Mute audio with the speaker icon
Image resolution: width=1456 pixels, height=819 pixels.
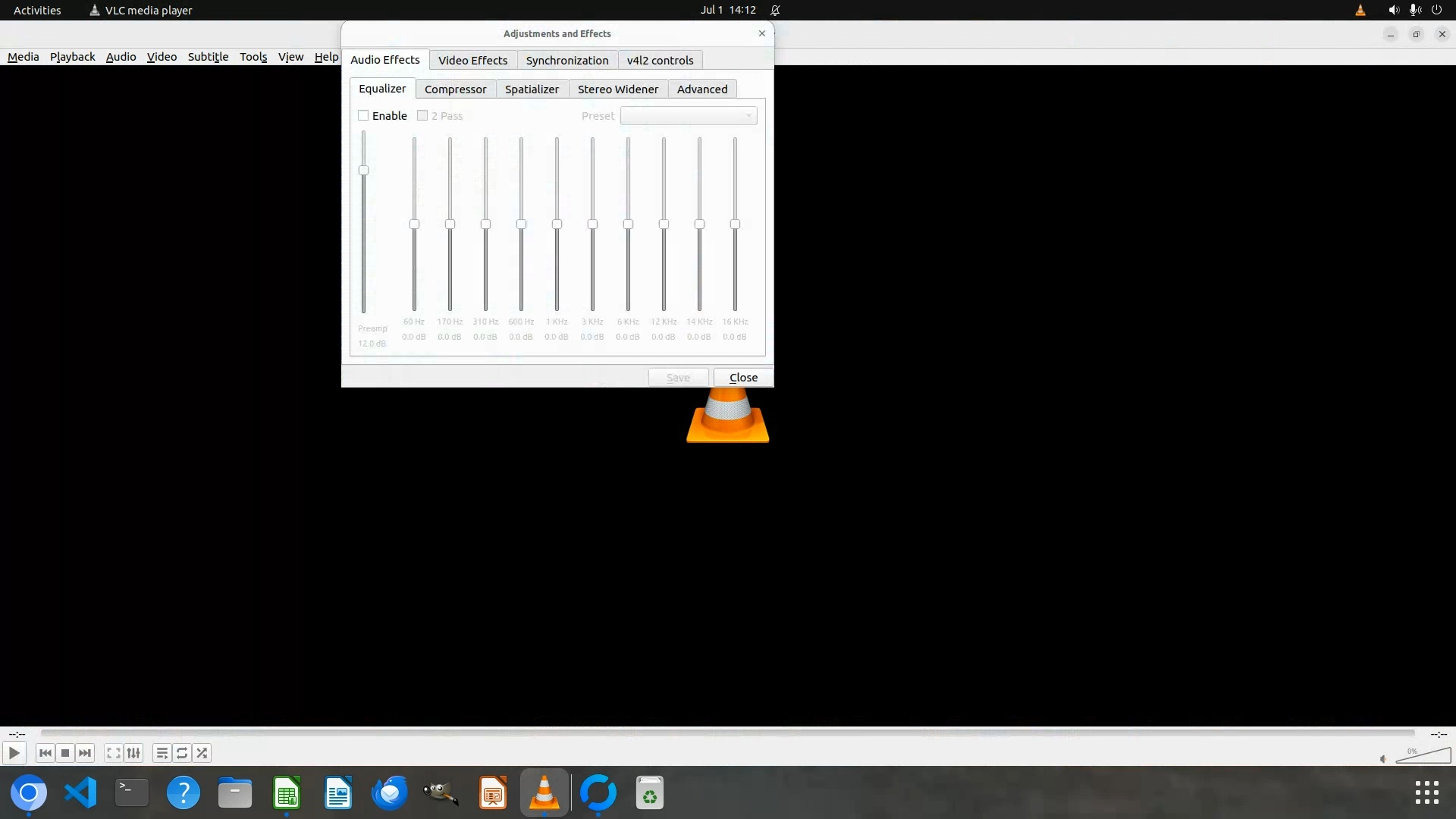pyautogui.click(x=1382, y=758)
